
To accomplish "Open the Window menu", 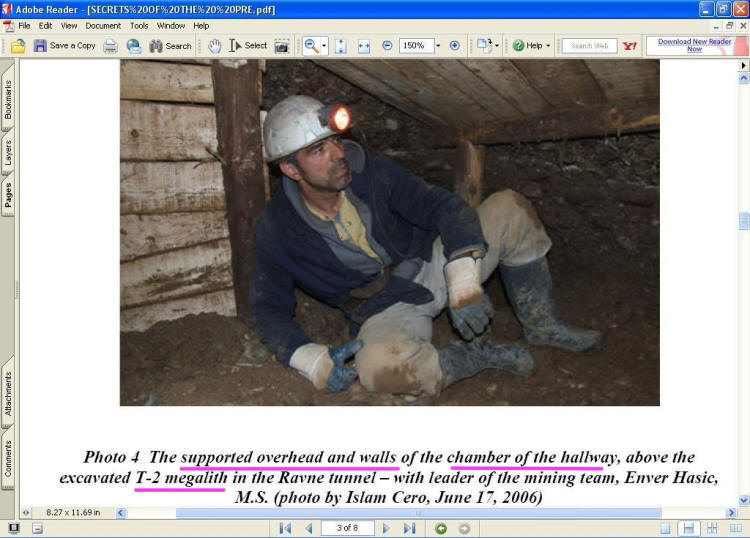I will pos(171,26).
